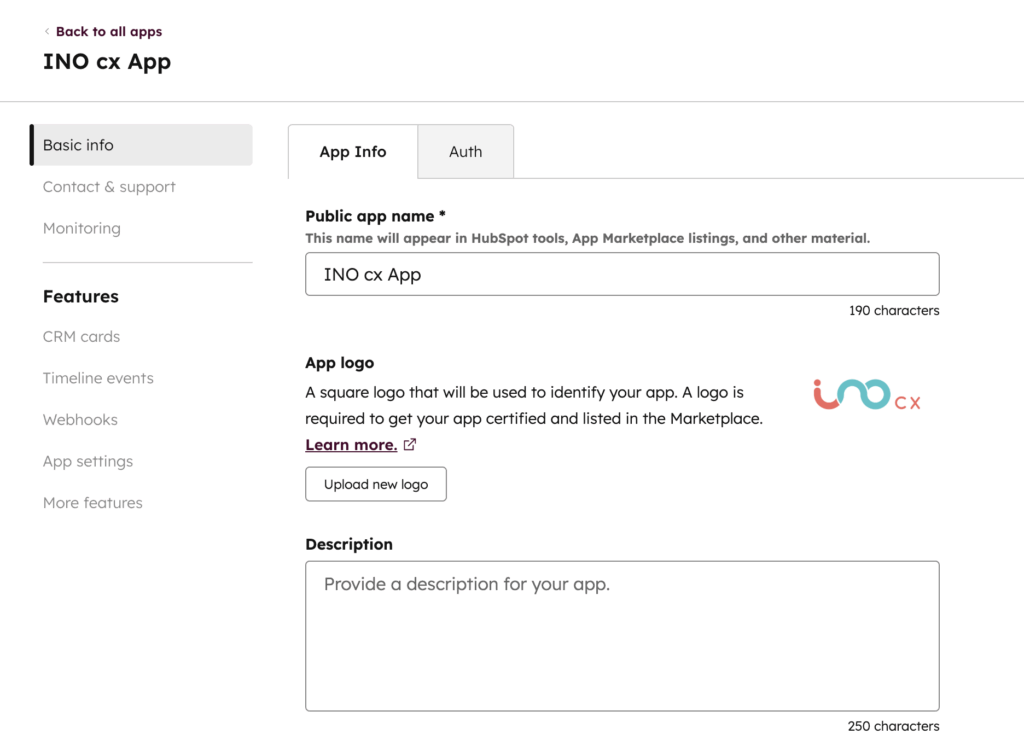Switch to the App Info tab
The width and height of the screenshot is (1024, 746).
[353, 152]
